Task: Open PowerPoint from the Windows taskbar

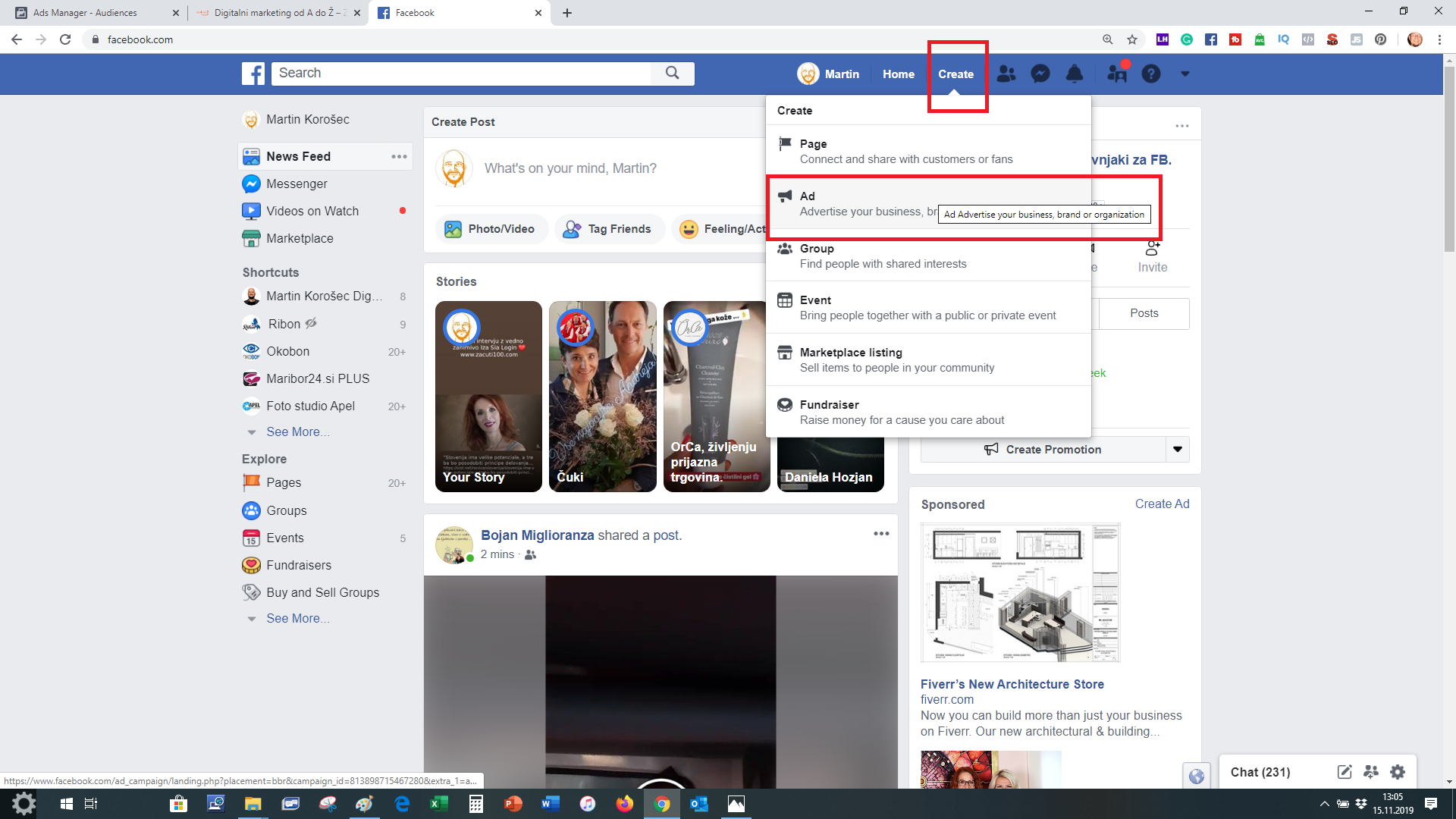Action: point(513,804)
